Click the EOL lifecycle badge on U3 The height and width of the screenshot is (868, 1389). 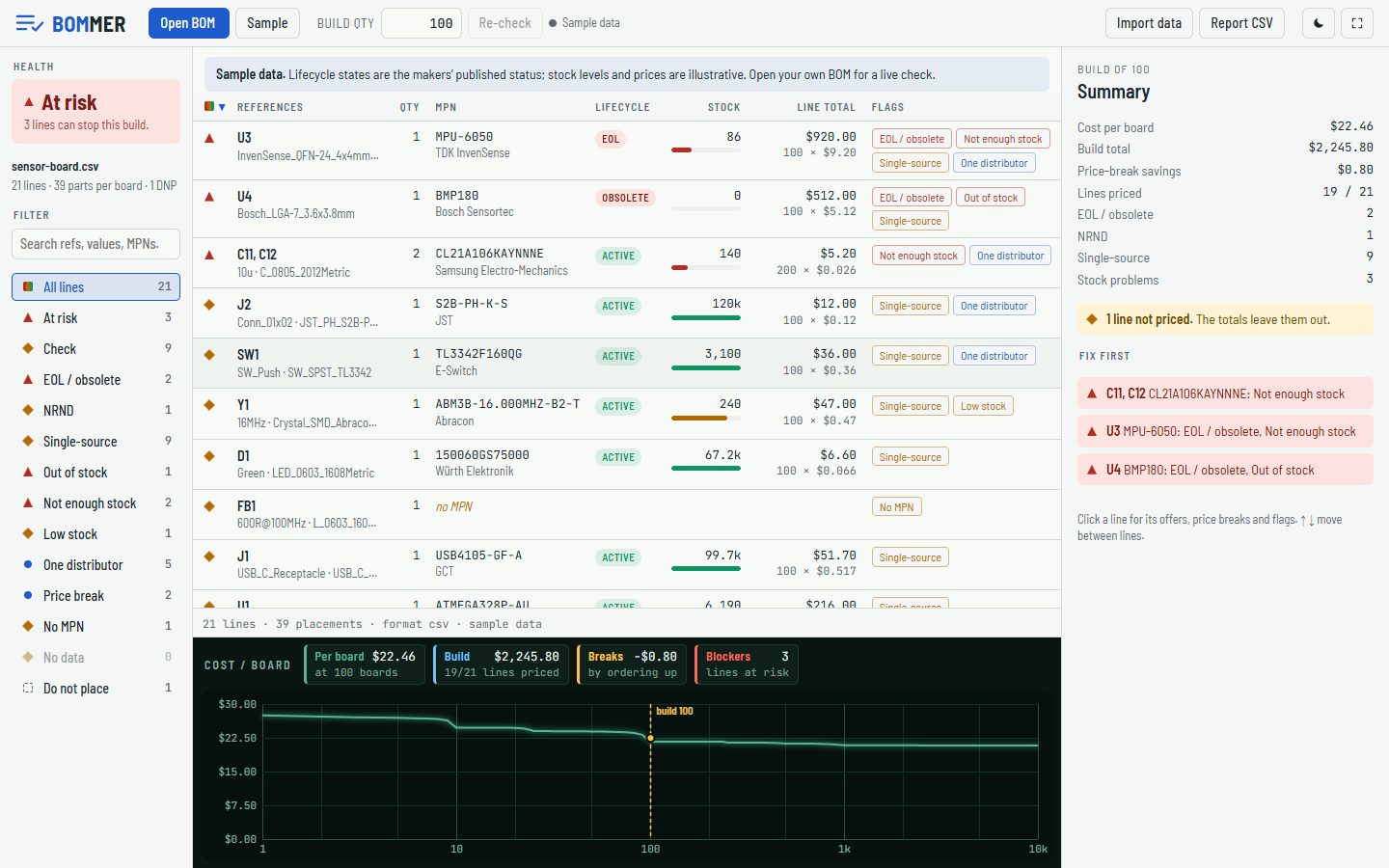click(611, 139)
